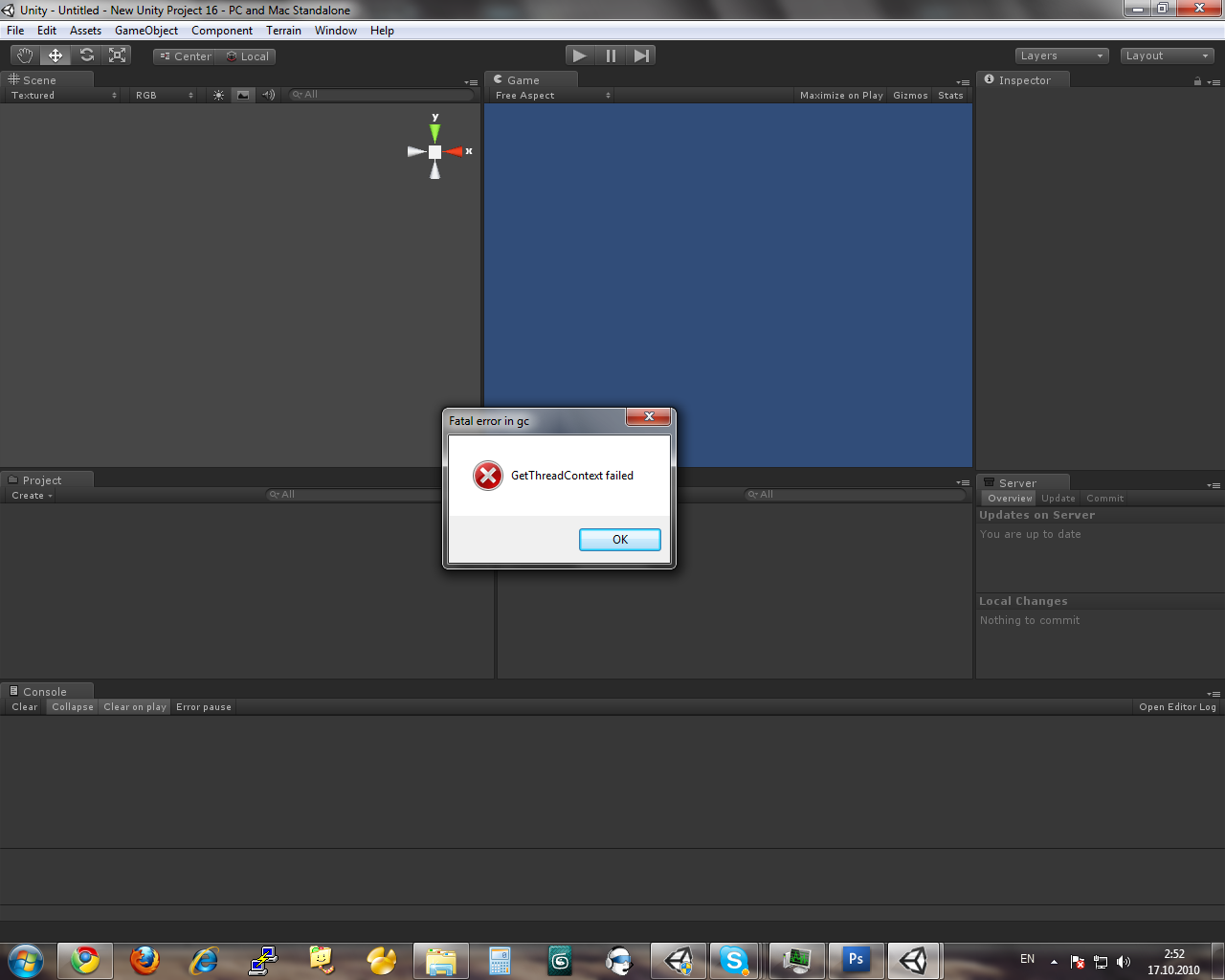Viewport: 1225px width, 980px height.
Task: Click the Scene view search field
Action: [x=382, y=95]
